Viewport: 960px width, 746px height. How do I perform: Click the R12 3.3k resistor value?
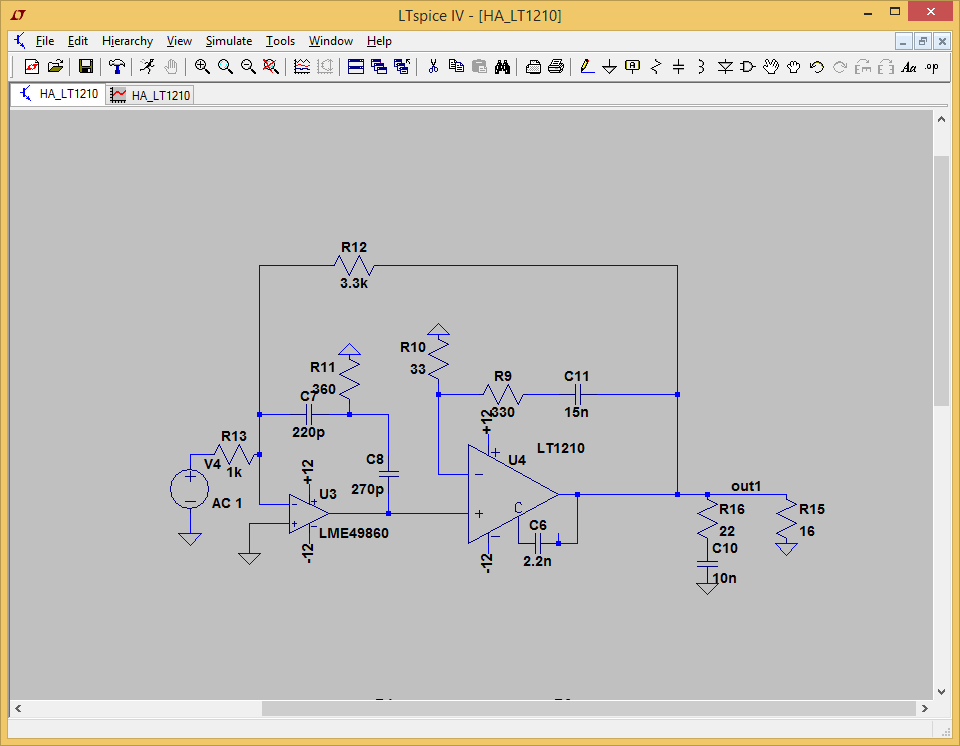tap(354, 284)
